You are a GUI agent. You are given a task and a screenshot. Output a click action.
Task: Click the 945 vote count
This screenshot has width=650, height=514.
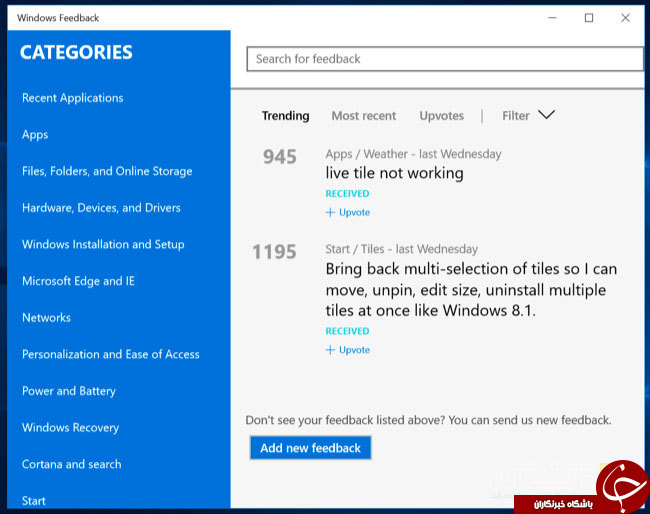tap(280, 157)
